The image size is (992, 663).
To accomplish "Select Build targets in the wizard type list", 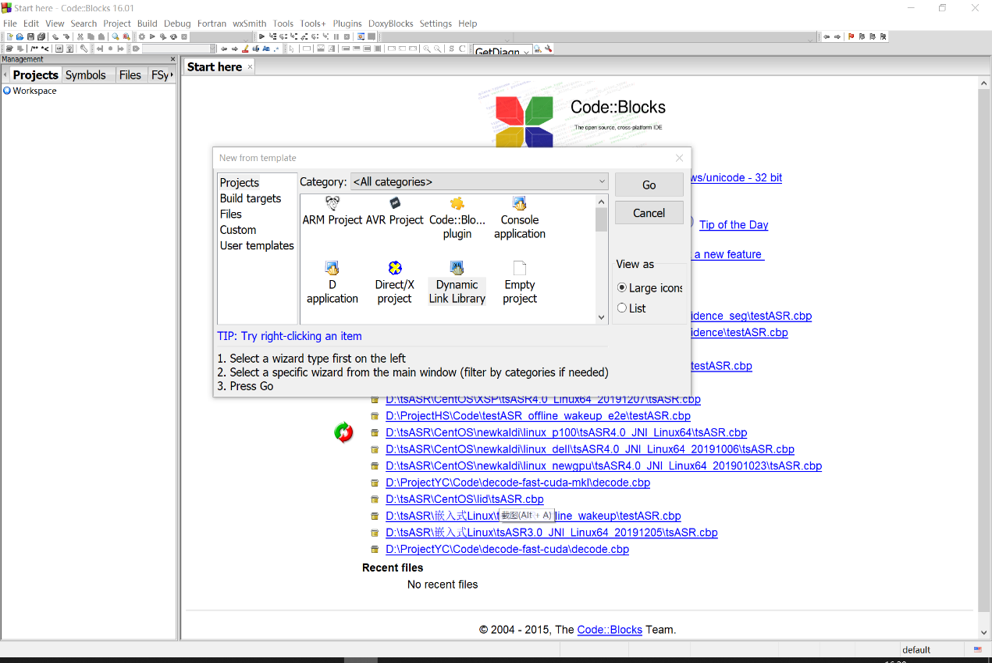I will click(250, 198).
